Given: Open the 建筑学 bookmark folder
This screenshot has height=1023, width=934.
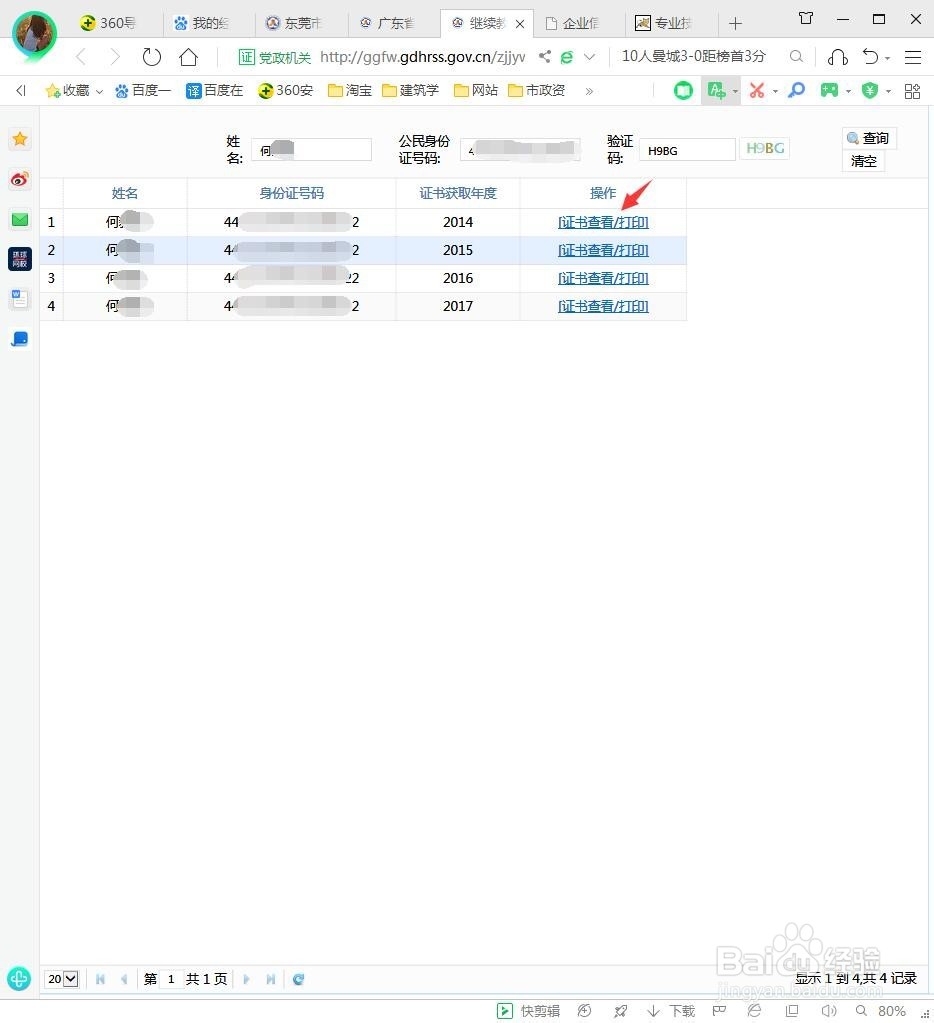Looking at the screenshot, I should pos(410,91).
